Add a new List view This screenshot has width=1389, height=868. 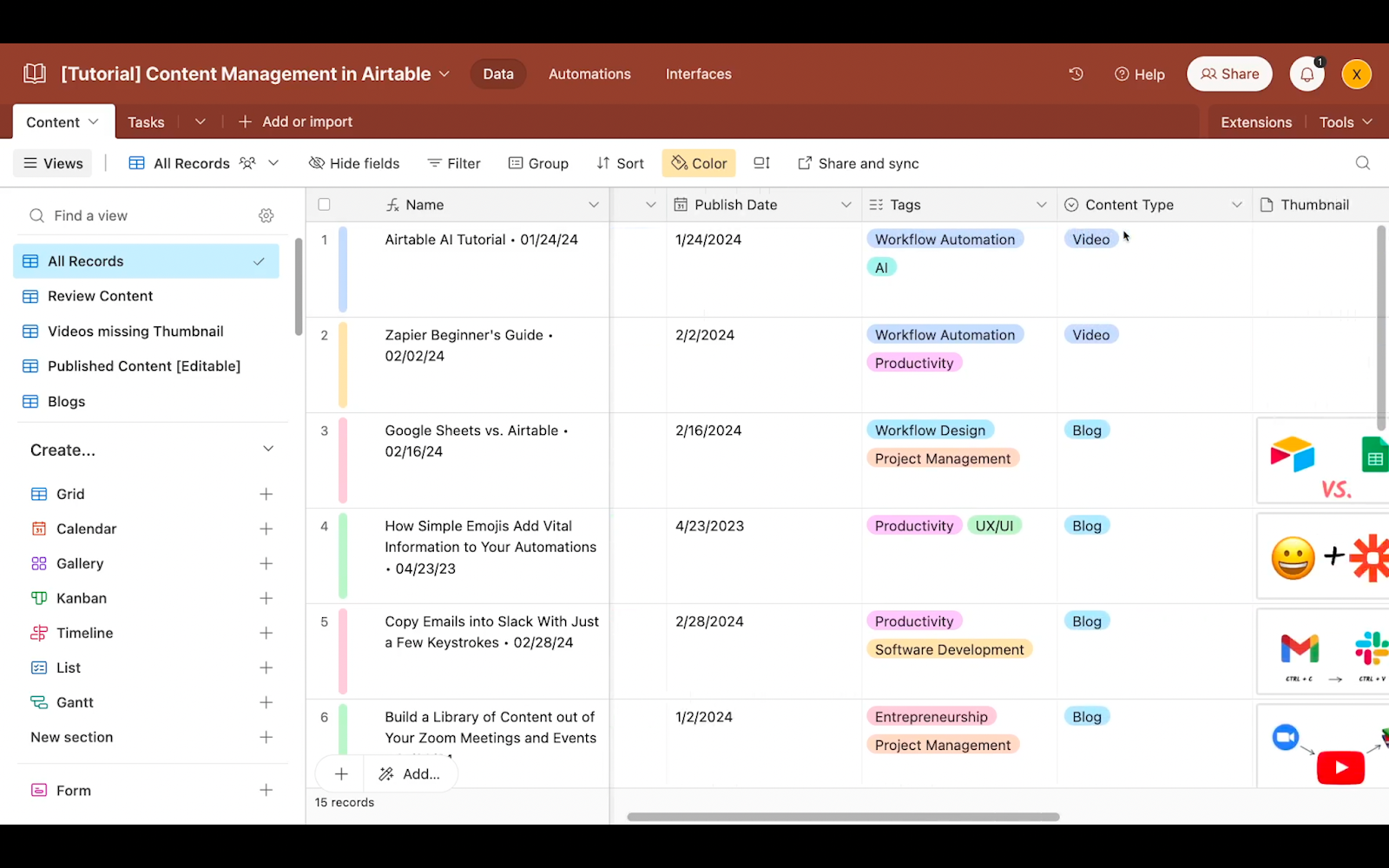[267, 667]
